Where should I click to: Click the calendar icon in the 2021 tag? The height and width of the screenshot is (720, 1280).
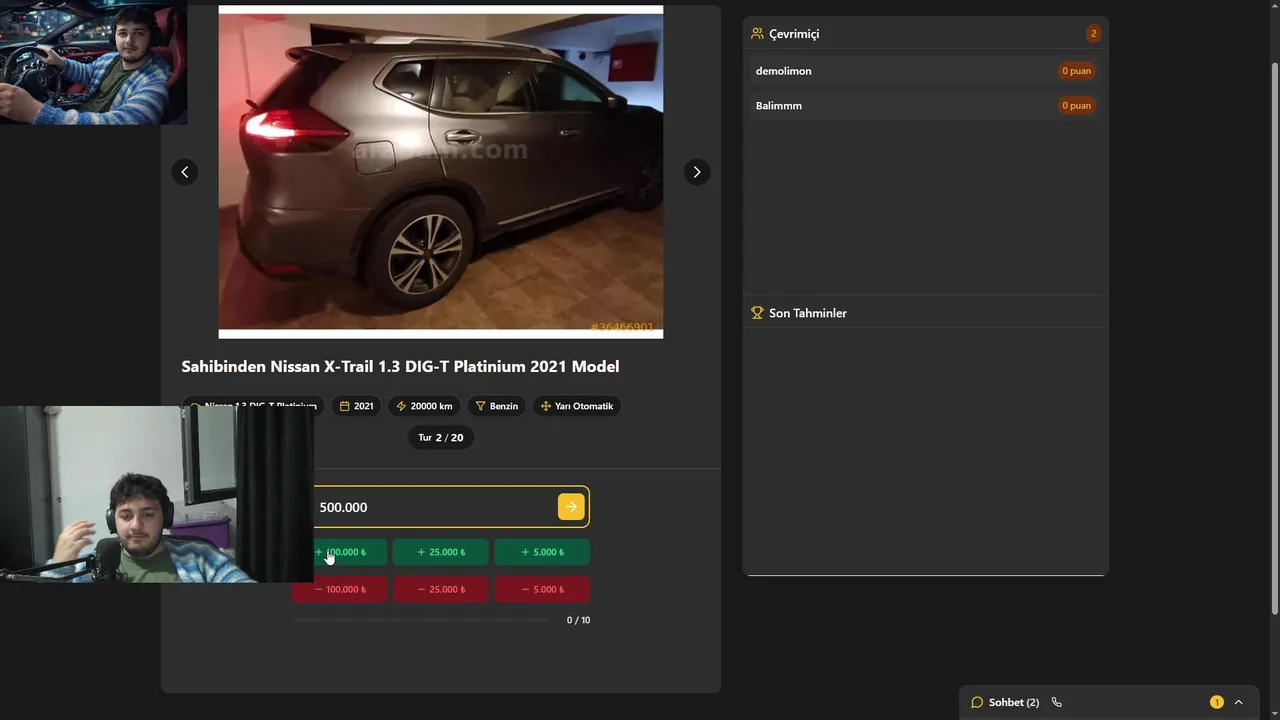pyautogui.click(x=344, y=406)
